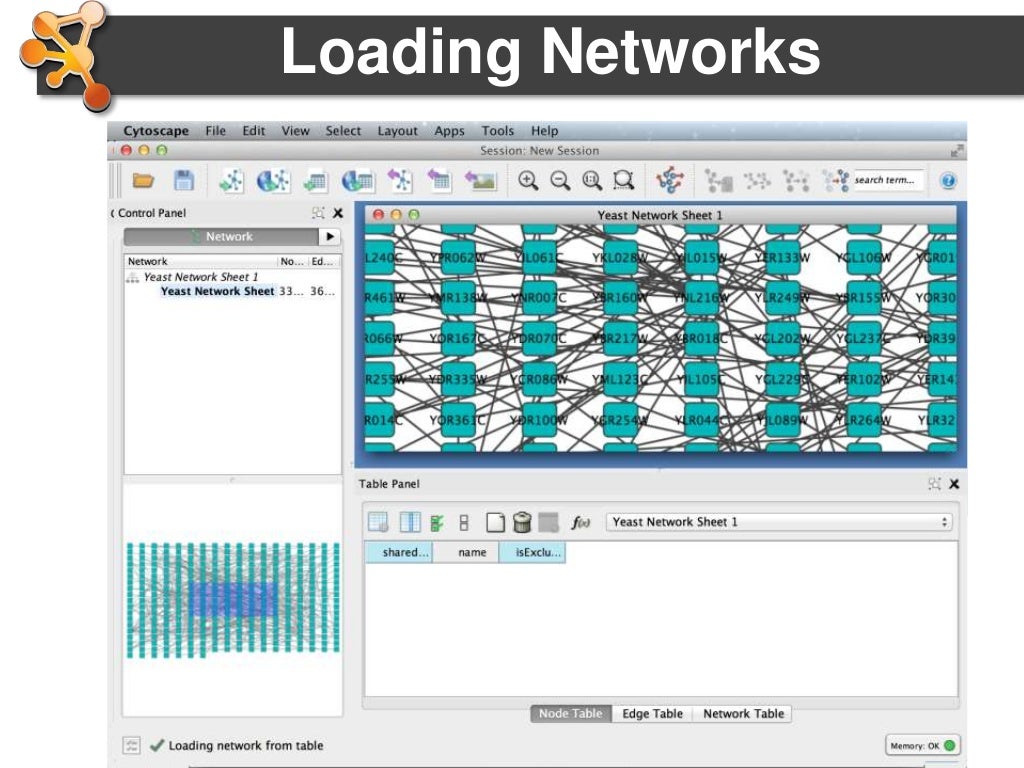Open the Tools menu
Image resolution: width=1024 pixels, height=768 pixels.
coord(498,131)
